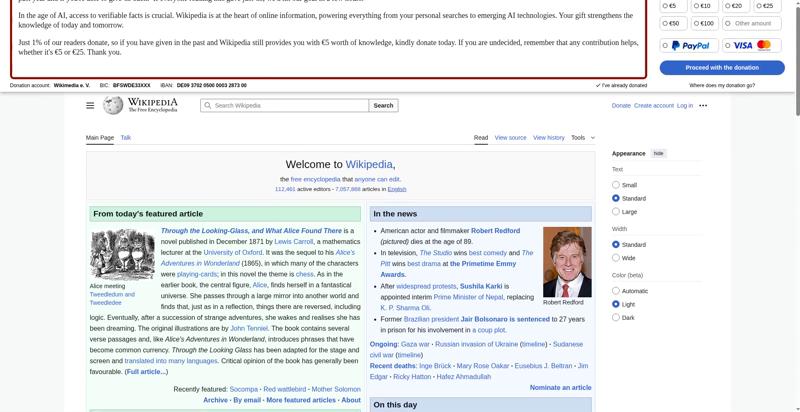Select the €50 donation amount
Viewport: 800px width, 412px height.
pyautogui.click(x=673, y=23)
